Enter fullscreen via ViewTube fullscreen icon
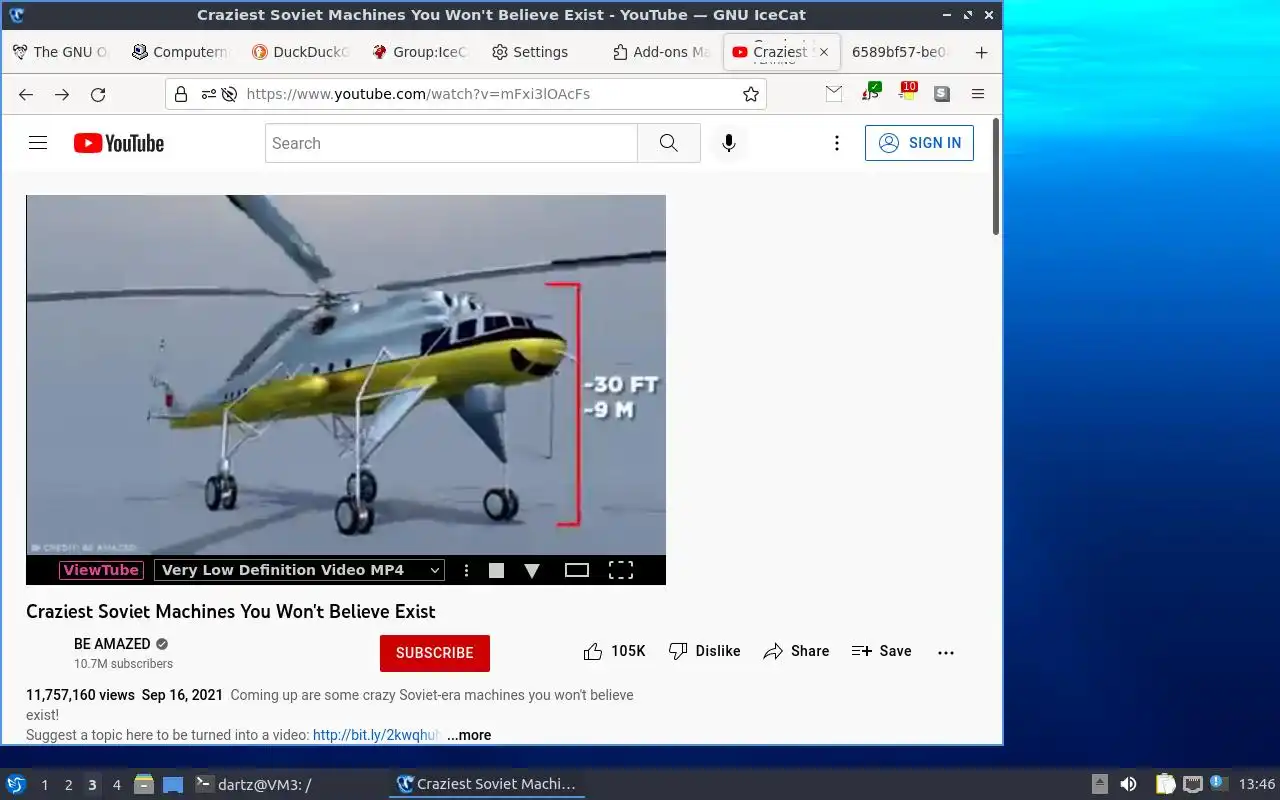Image resolution: width=1280 pixels, height=800 pixels. click(621, 570)
